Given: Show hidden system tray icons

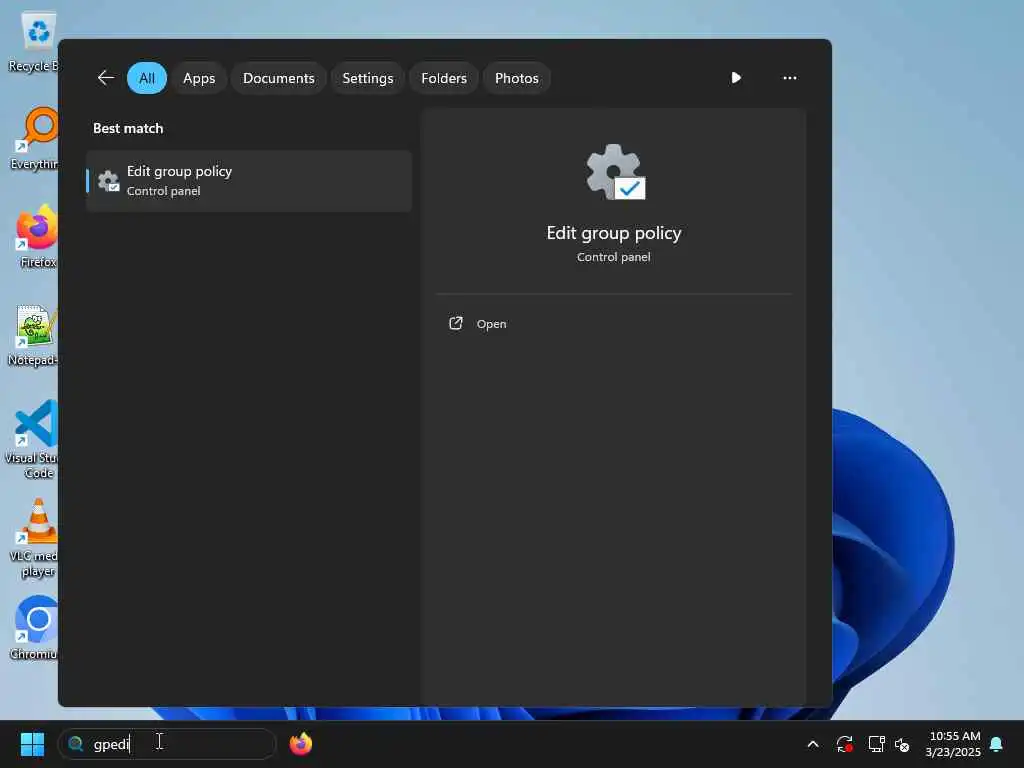Looking at the screenshot, I should 813,744.
